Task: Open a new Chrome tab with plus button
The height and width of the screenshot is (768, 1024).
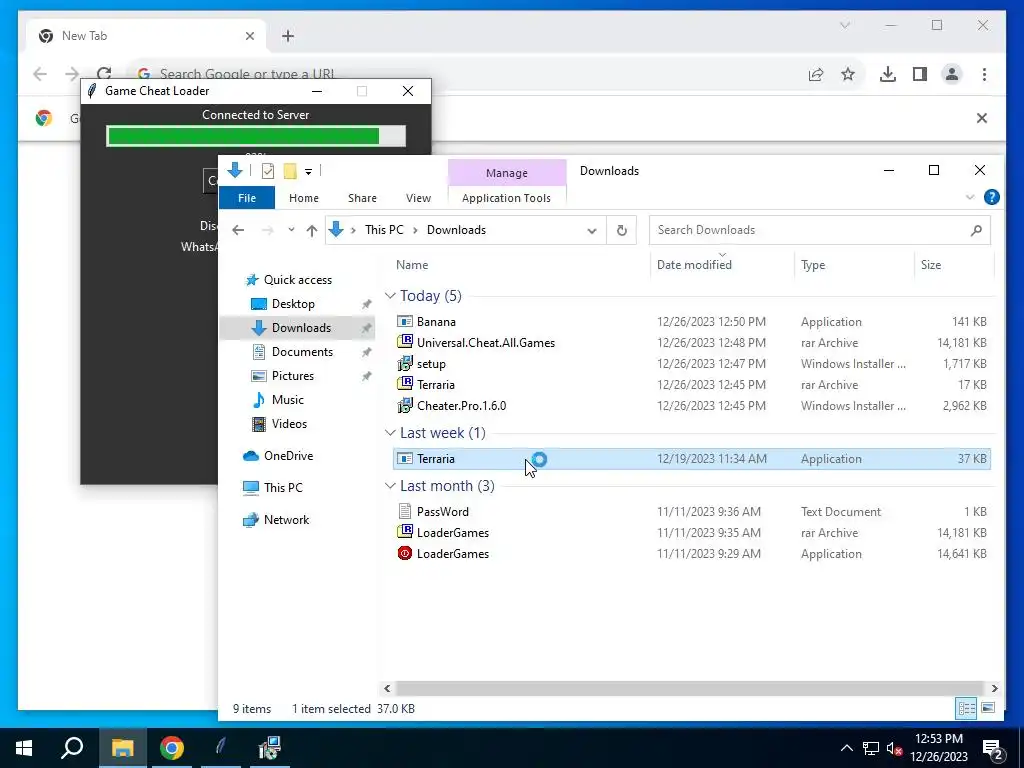Action: tap(287, 36)
